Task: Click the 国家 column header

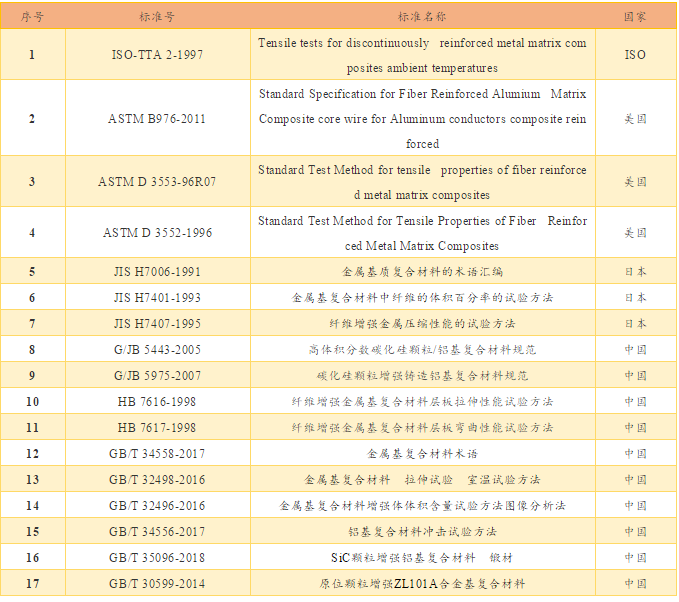Action: pos(635,17)
